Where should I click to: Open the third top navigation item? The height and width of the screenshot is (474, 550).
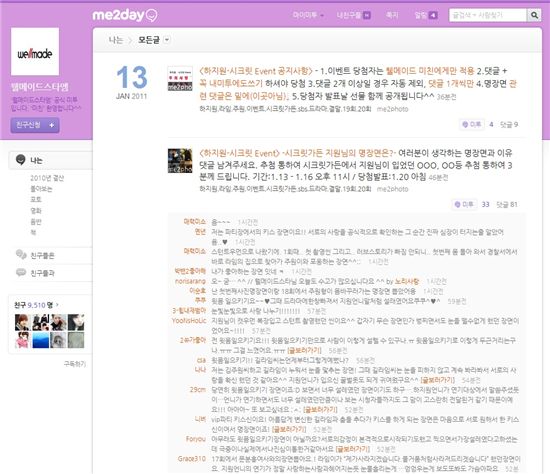coord(392,15)
